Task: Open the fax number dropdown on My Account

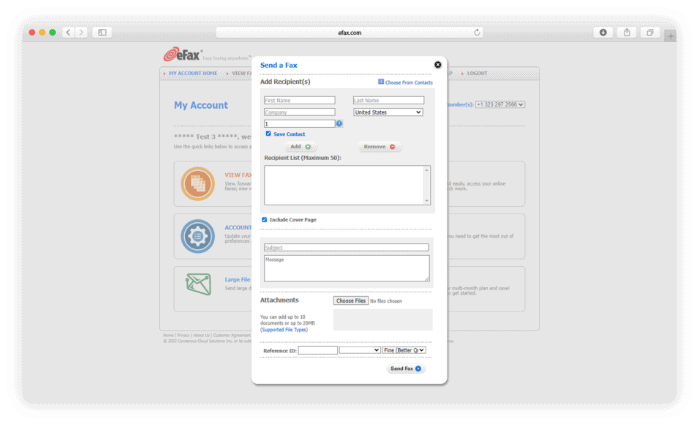Action: [x=500, y=105]
